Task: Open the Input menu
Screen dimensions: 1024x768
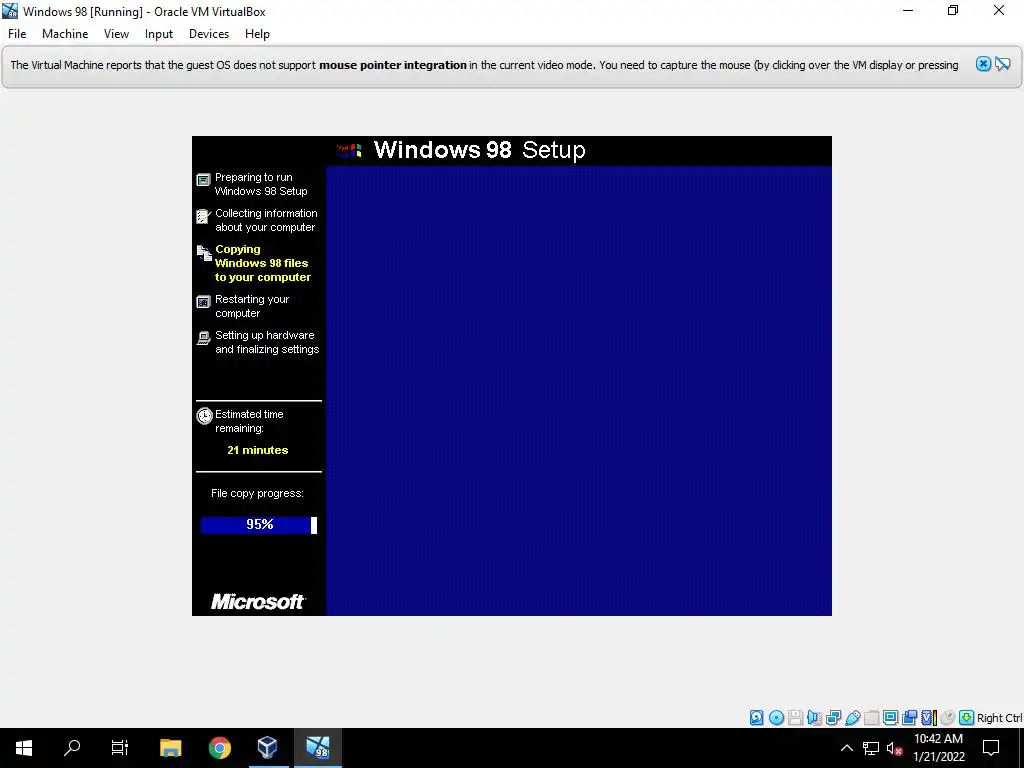Action: tap(159, 34)
